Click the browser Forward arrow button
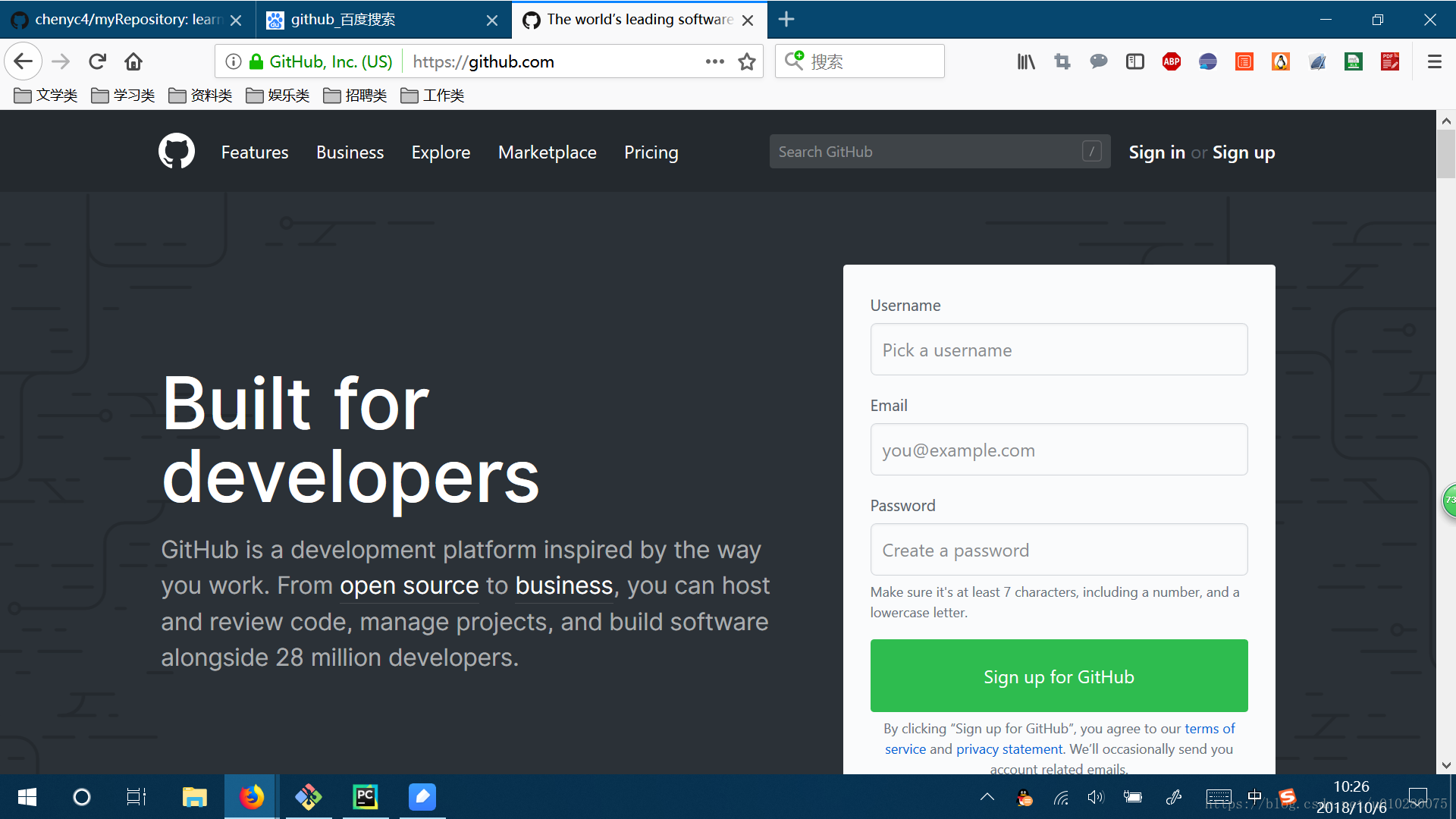Screen dimensions: 1456x819 click(x=61, y=61)
